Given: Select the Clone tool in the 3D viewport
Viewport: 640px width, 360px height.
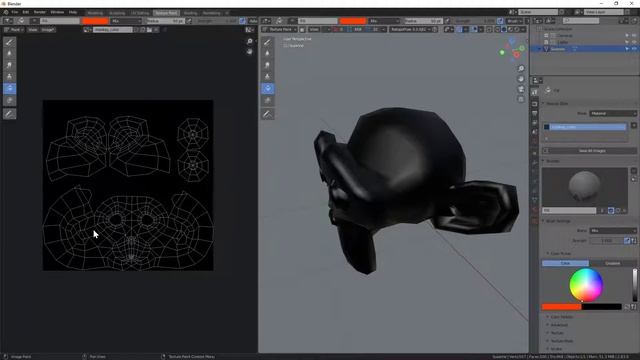Looking at the screenshot, I should tap(268, 77).
